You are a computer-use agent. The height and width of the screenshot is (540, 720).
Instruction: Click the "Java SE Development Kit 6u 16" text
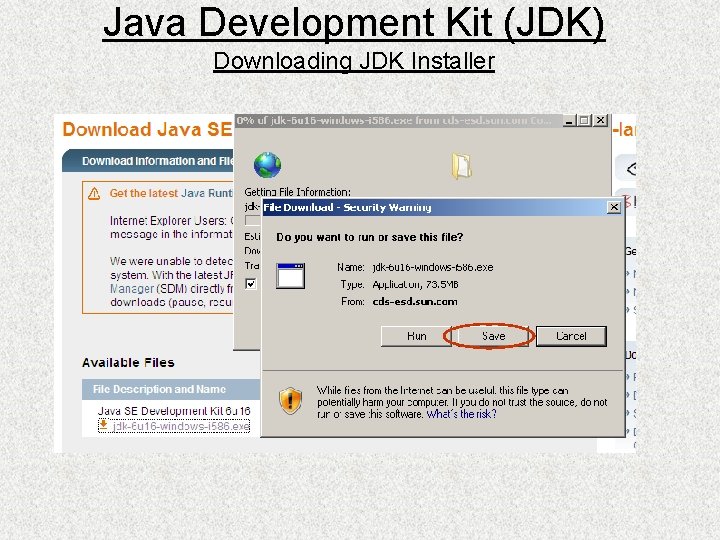pos(174,411)
